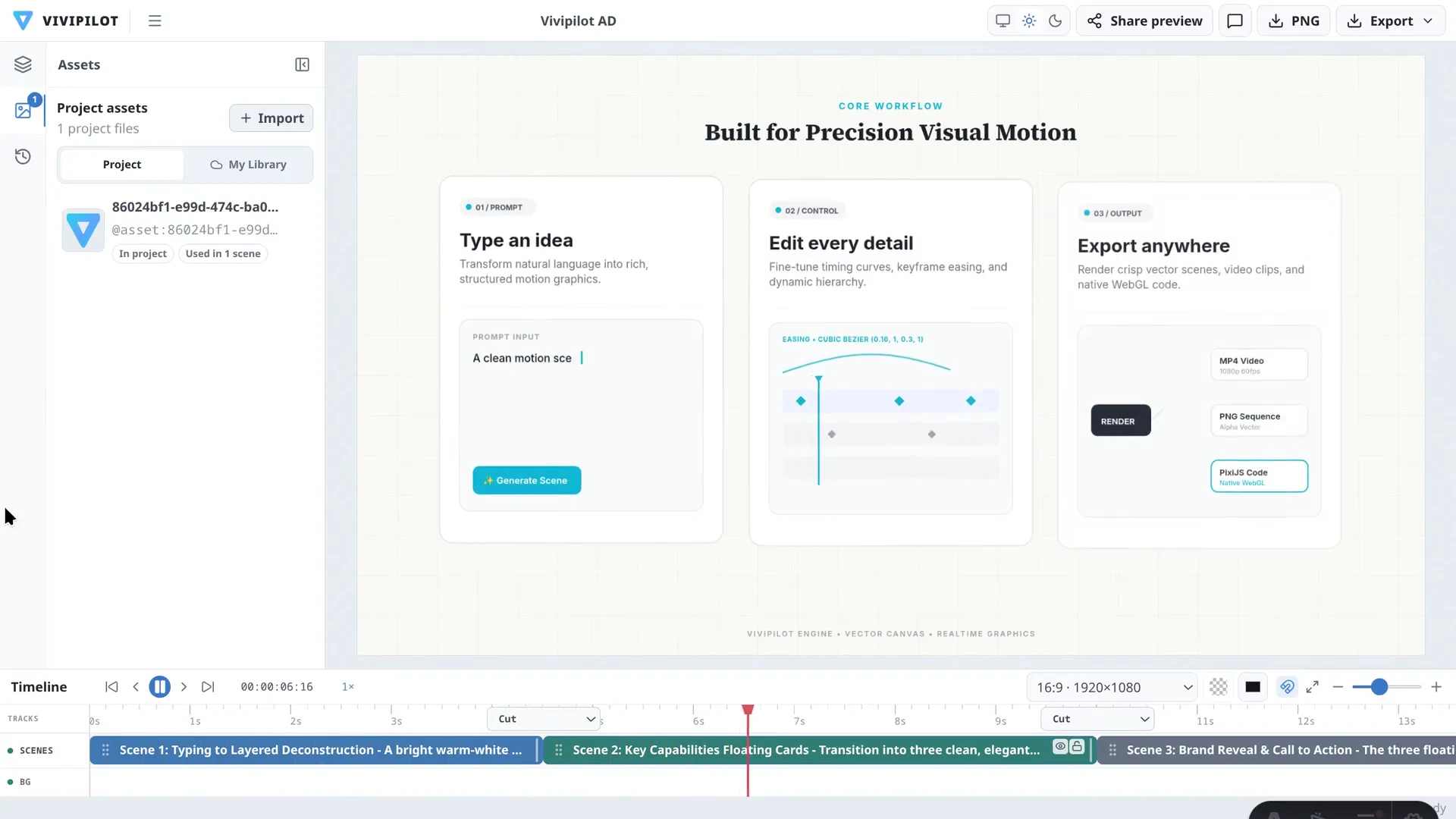Screen dimensions: 1456x819
Task: Click the 'PNG Sequence' output card
Action: point(1259,421)
